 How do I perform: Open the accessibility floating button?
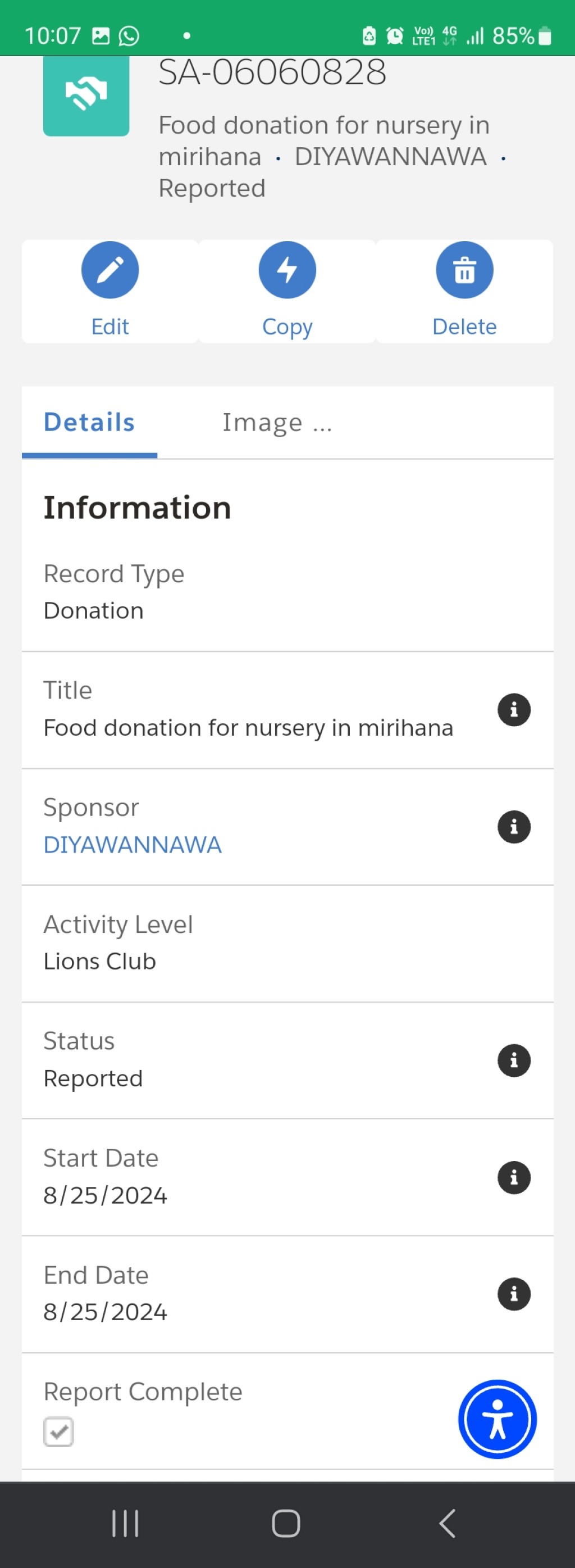tap(497, 1420)
